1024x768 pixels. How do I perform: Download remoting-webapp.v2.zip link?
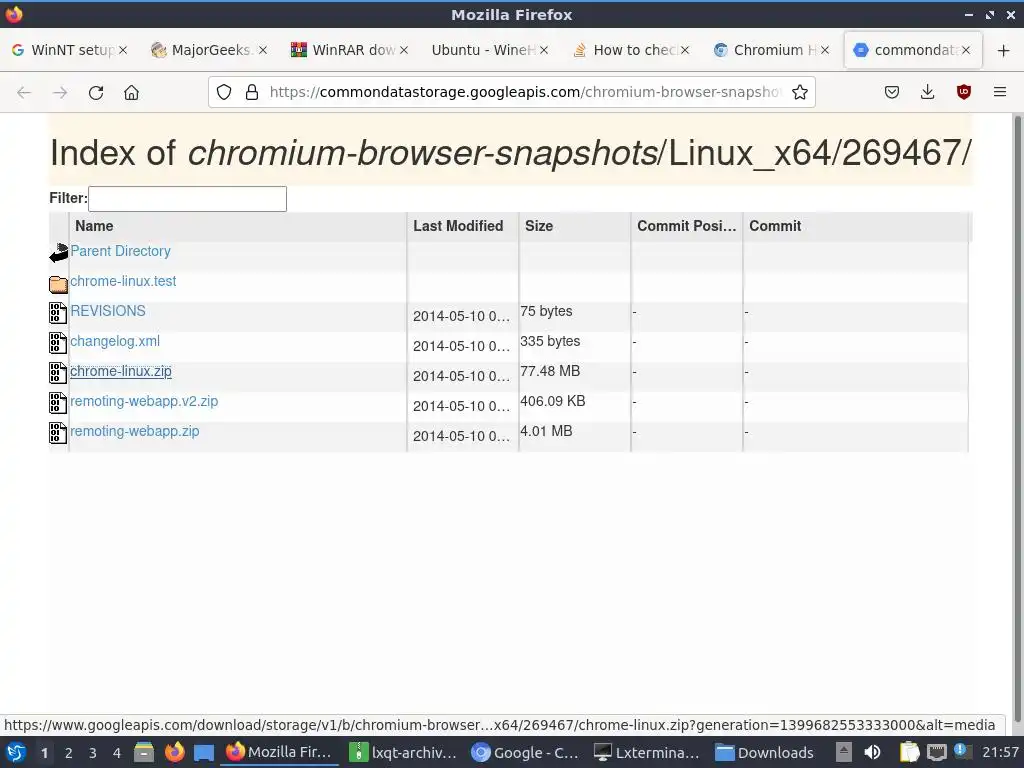pyautogui.click(x=144, y=401)
